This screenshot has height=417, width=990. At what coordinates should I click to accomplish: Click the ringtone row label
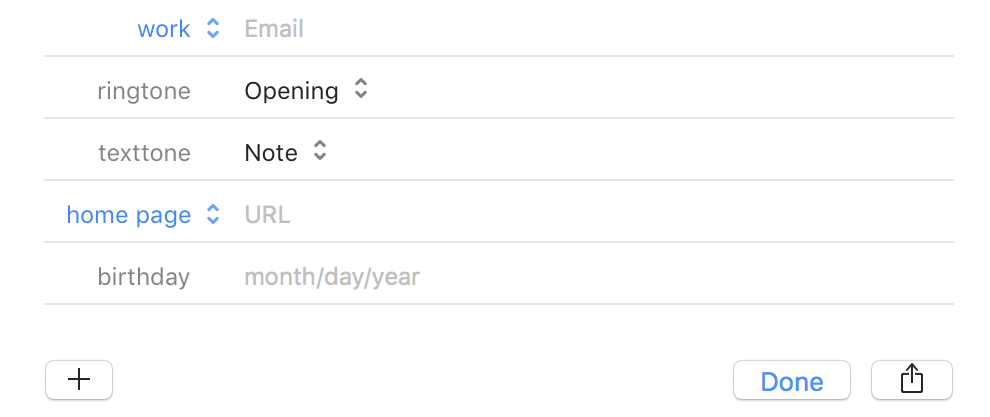click(144, 91)
